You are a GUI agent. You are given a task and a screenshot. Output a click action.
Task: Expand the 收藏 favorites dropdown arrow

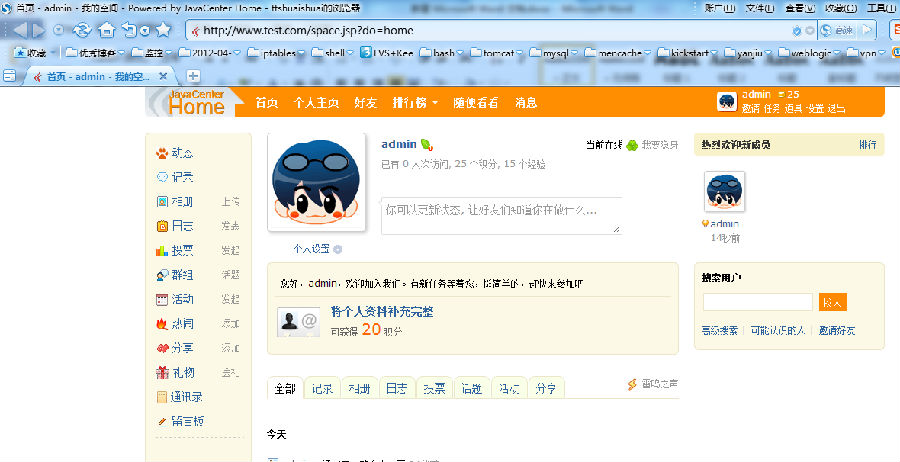[x=53, y=53]
